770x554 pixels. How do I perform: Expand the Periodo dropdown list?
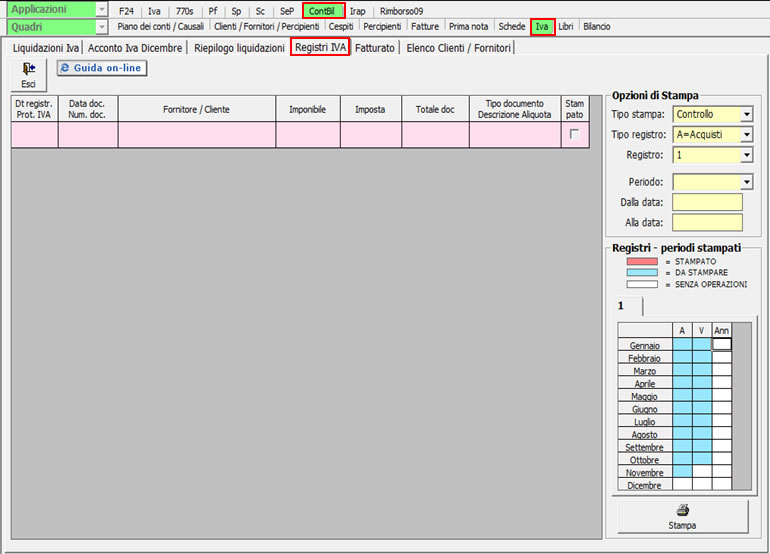pyautogui.click(x=746, y=182)
